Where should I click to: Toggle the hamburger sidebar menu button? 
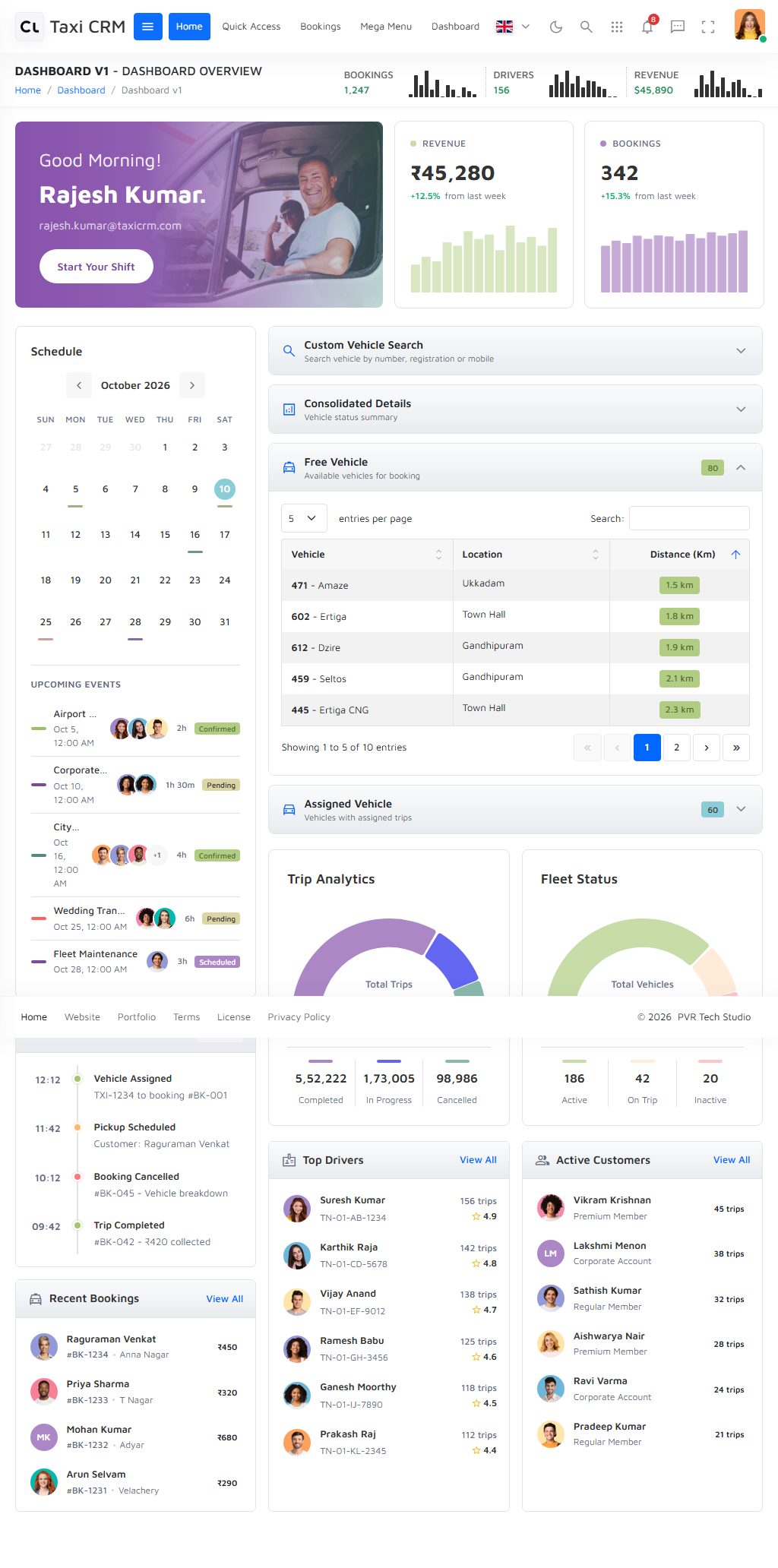(147, 27)
